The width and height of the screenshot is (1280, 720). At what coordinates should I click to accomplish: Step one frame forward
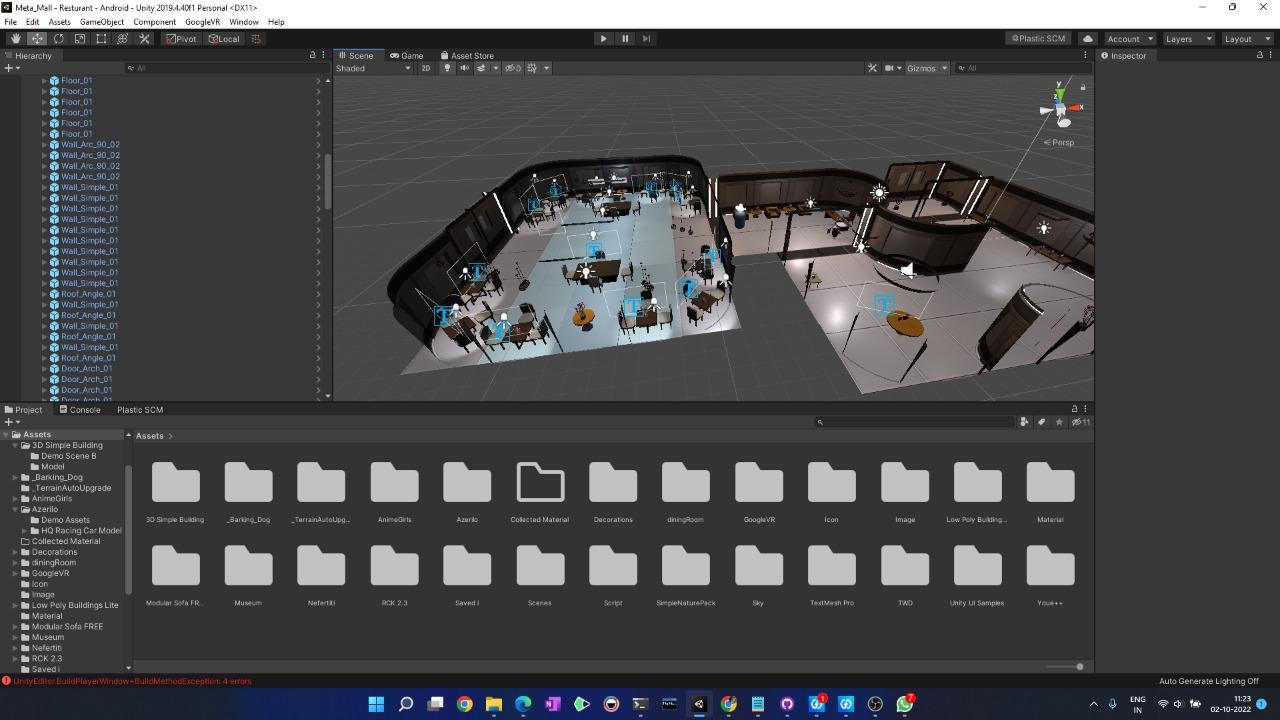coord(646,38)
